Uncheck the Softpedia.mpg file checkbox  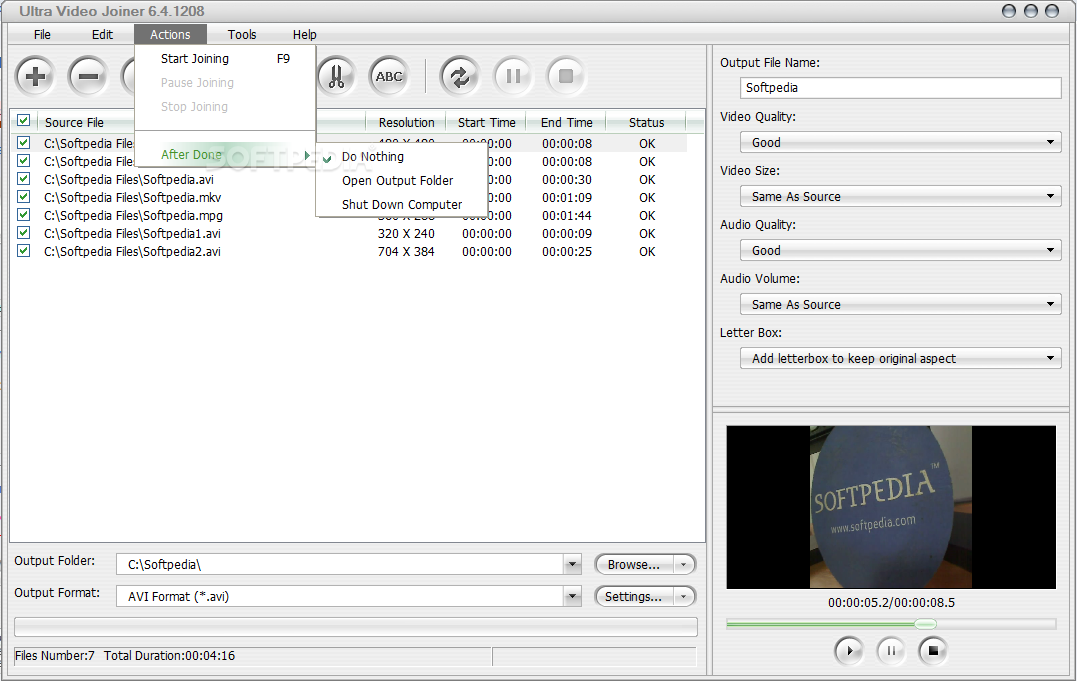[x=23, y=214]
